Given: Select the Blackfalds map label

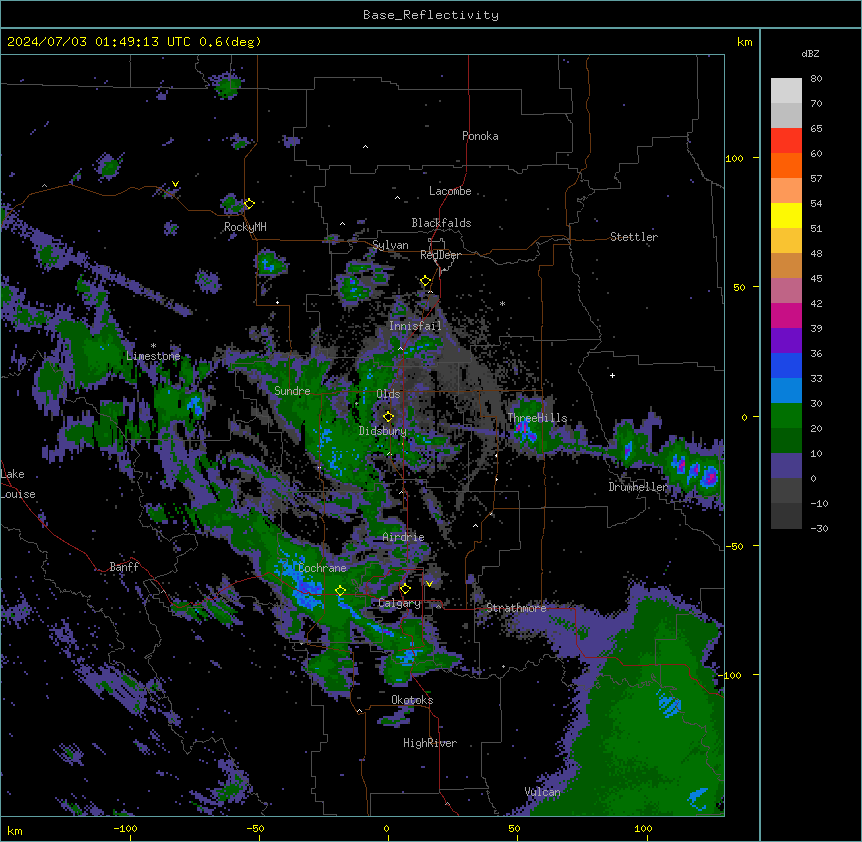Looking at the screenshot, I should [x=441, y=223].
